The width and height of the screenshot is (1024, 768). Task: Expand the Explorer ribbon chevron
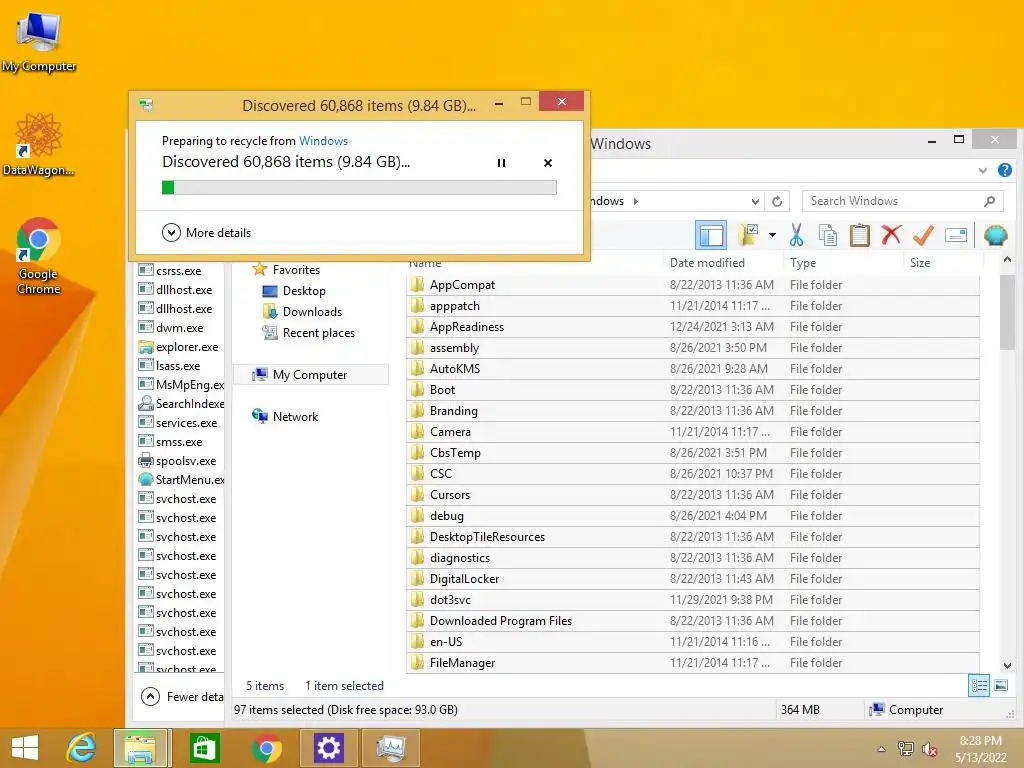click(982, 170)
